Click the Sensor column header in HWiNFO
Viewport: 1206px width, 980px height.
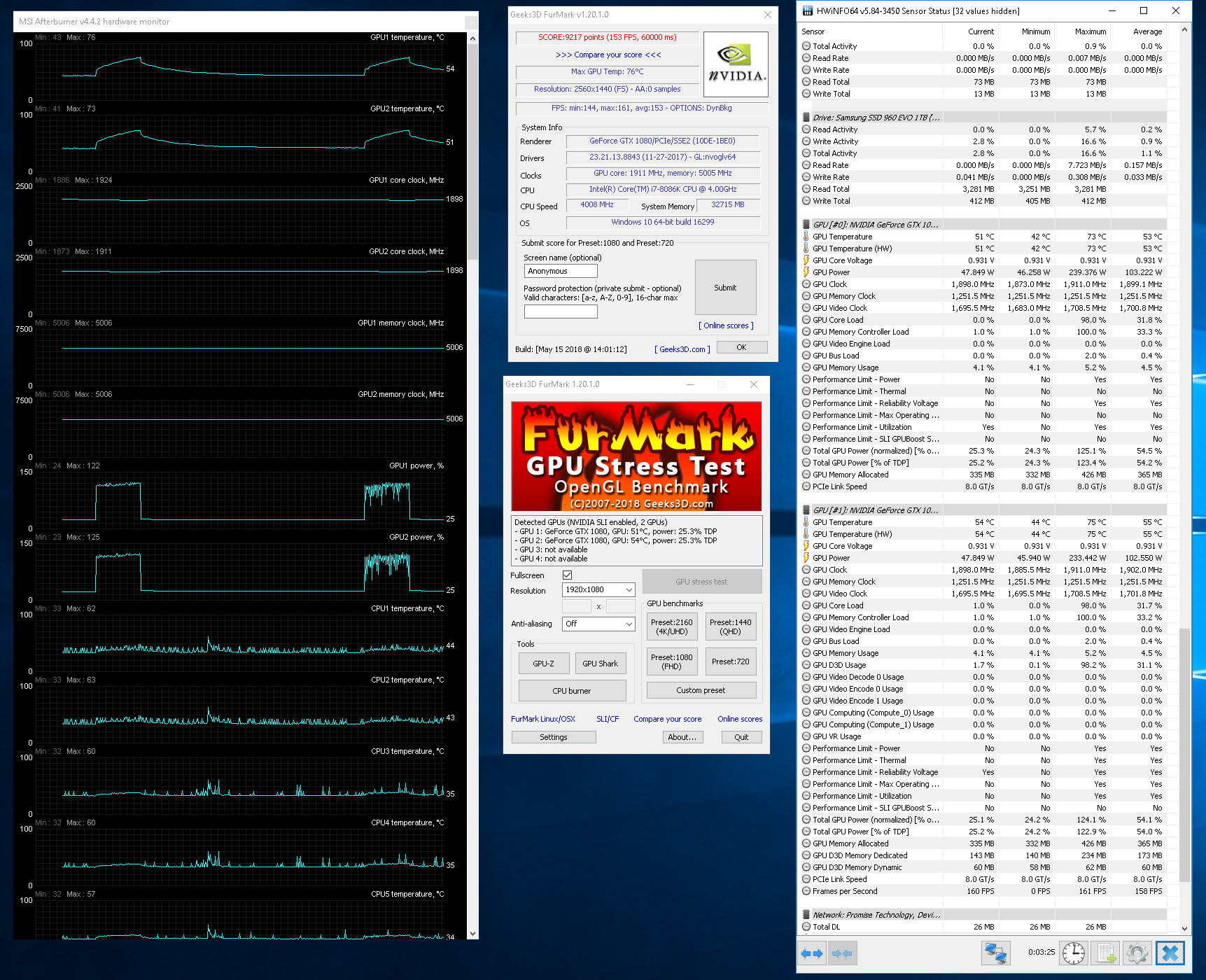point(871,31)
